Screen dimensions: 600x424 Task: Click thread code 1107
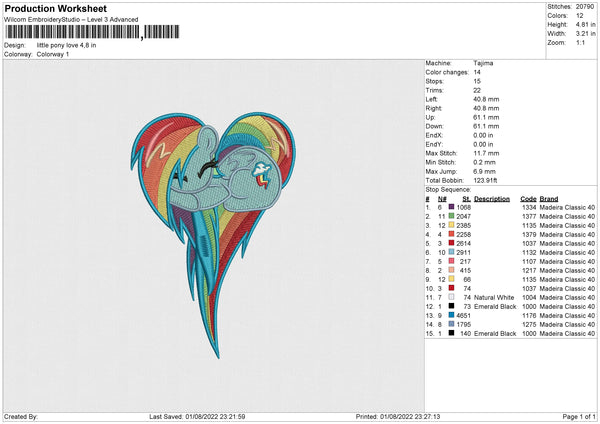coord(529,261)
